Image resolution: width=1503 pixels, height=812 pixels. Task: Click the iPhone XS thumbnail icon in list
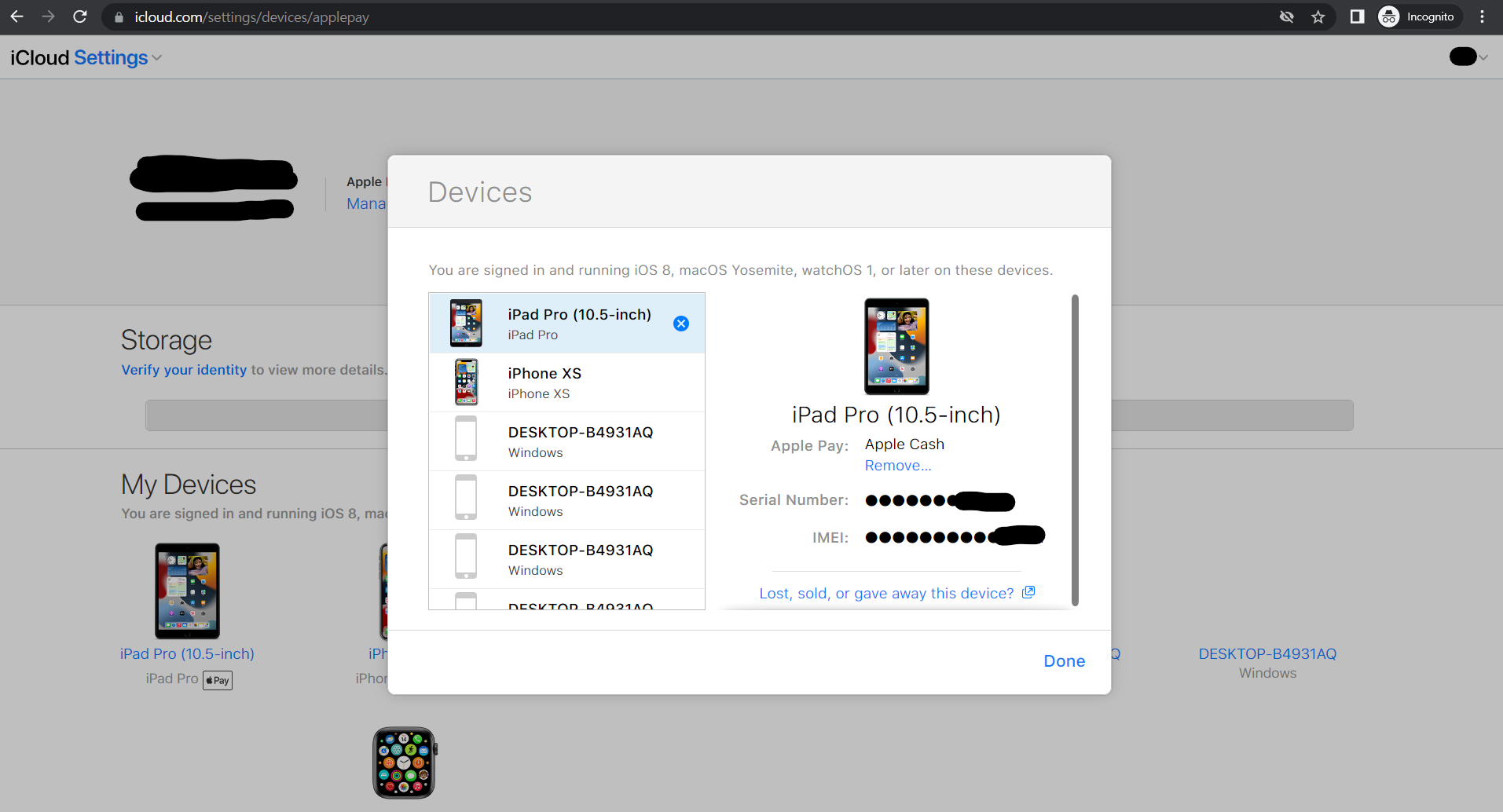466,382
